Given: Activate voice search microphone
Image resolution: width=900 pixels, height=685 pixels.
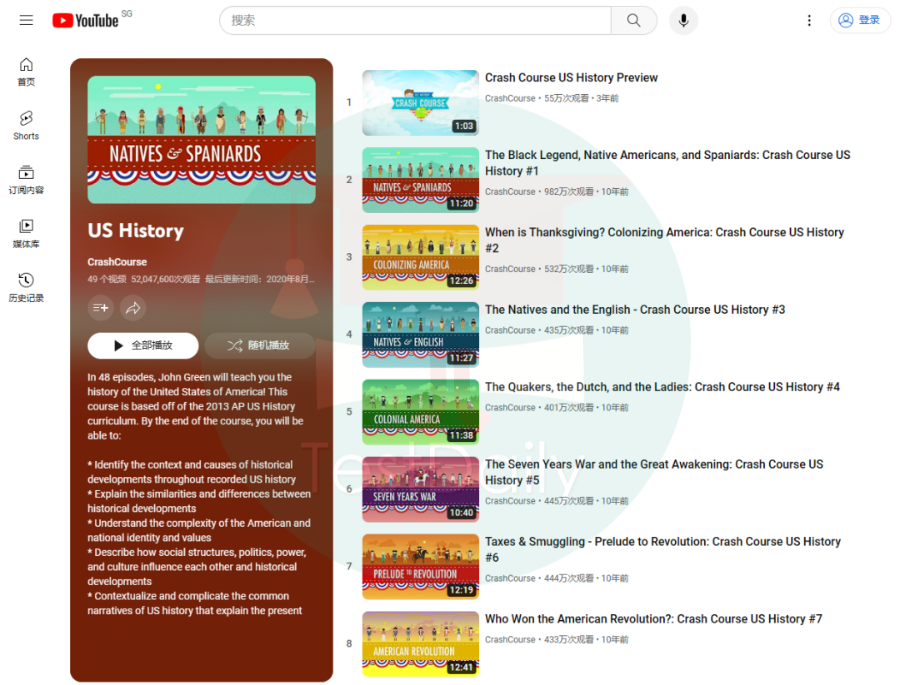Looking at the screenshot, I should (x=684, y=20).
